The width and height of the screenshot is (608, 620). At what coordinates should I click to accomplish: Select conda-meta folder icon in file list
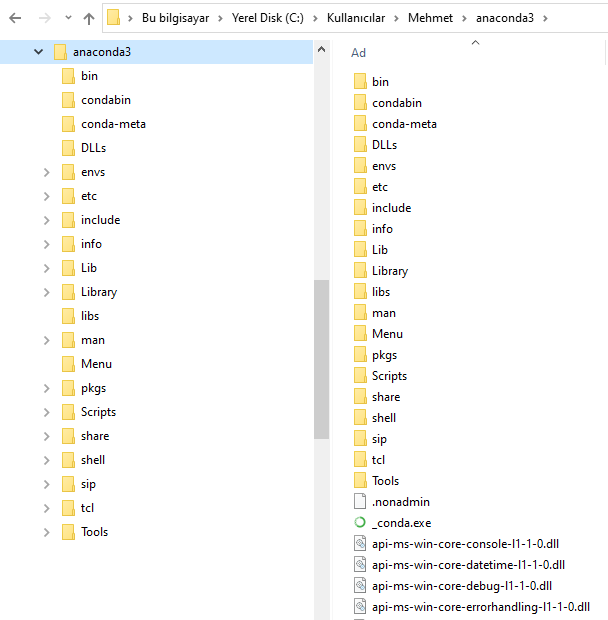(360, 123)
